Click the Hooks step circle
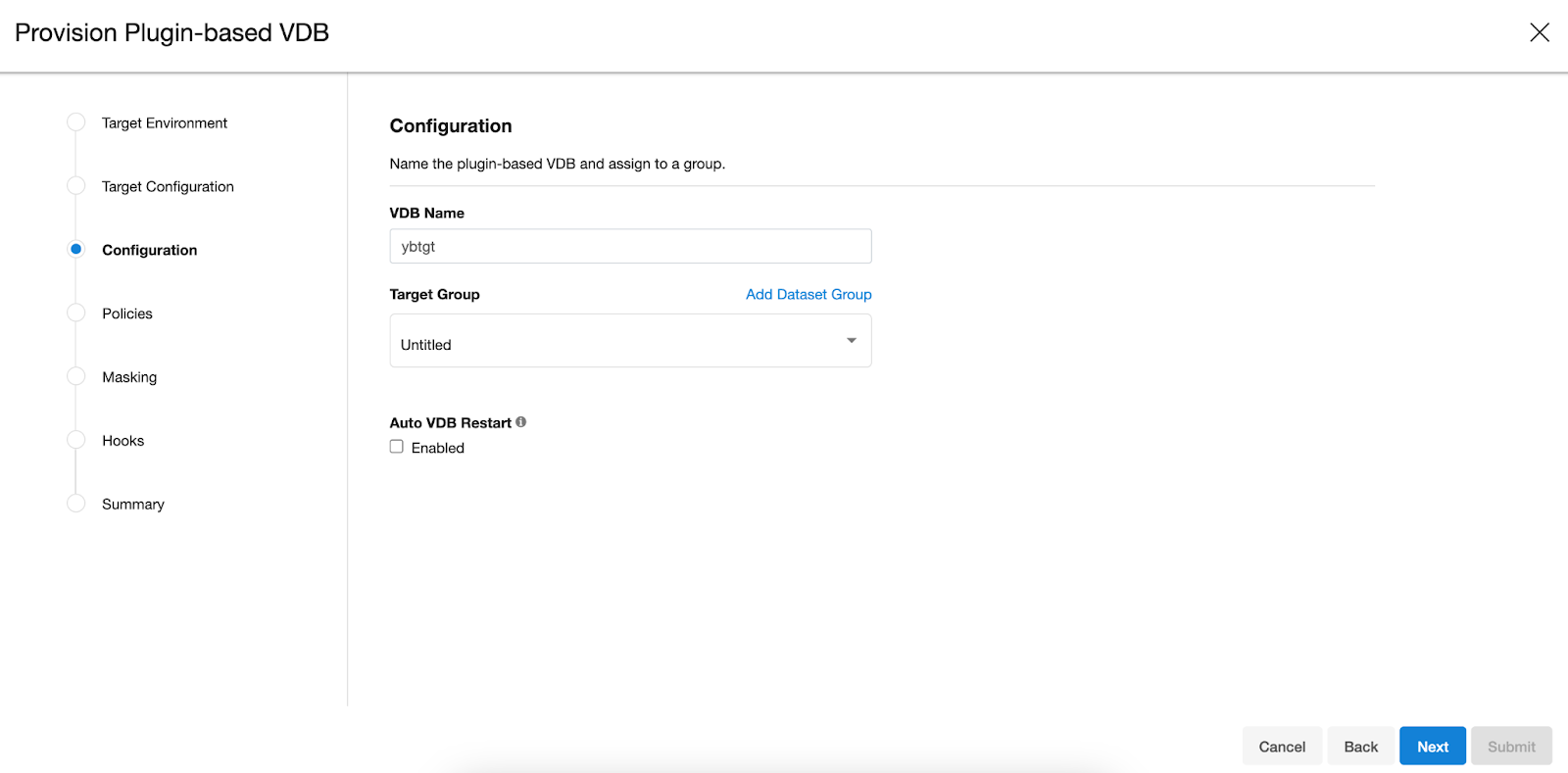 [75, 441]
